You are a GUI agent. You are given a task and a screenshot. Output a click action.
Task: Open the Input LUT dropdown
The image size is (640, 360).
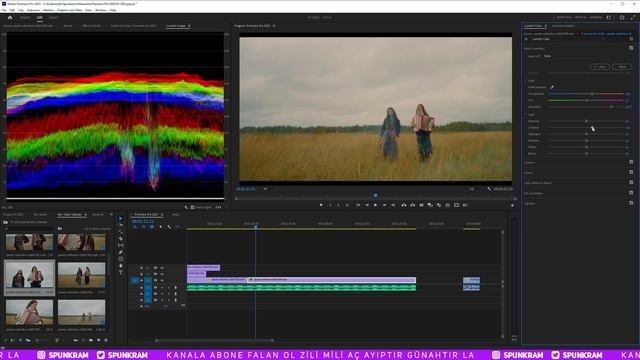coord(569,56)
